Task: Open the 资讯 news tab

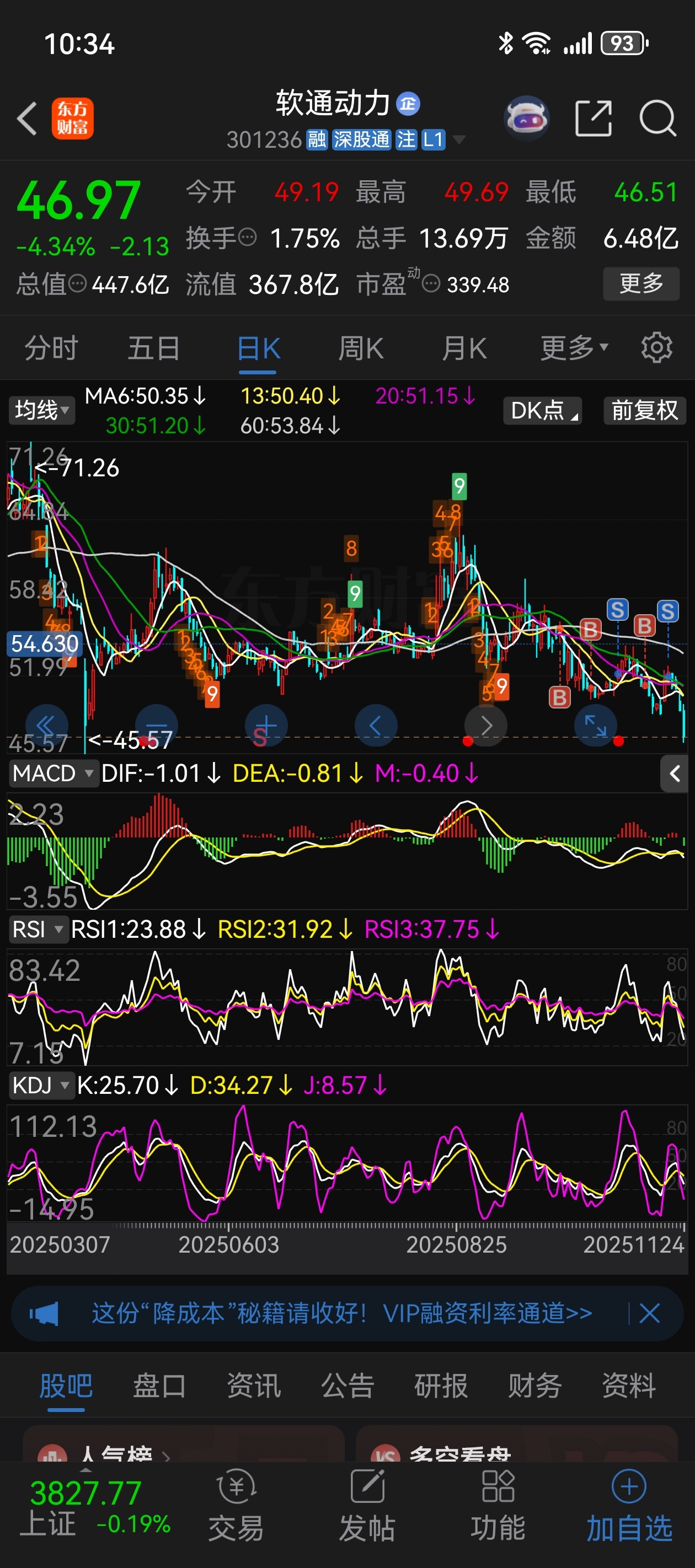Action: coord(253,1386)
